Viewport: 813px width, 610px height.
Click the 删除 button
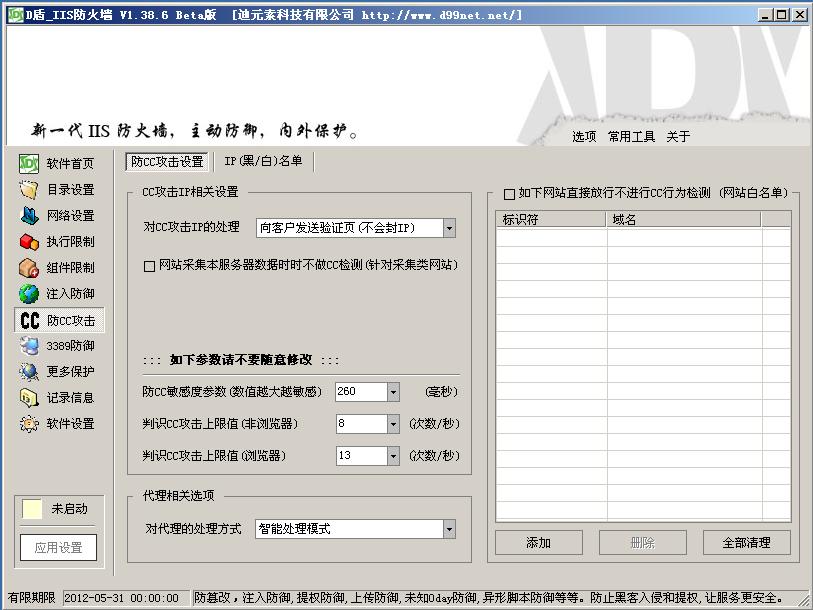643,543
